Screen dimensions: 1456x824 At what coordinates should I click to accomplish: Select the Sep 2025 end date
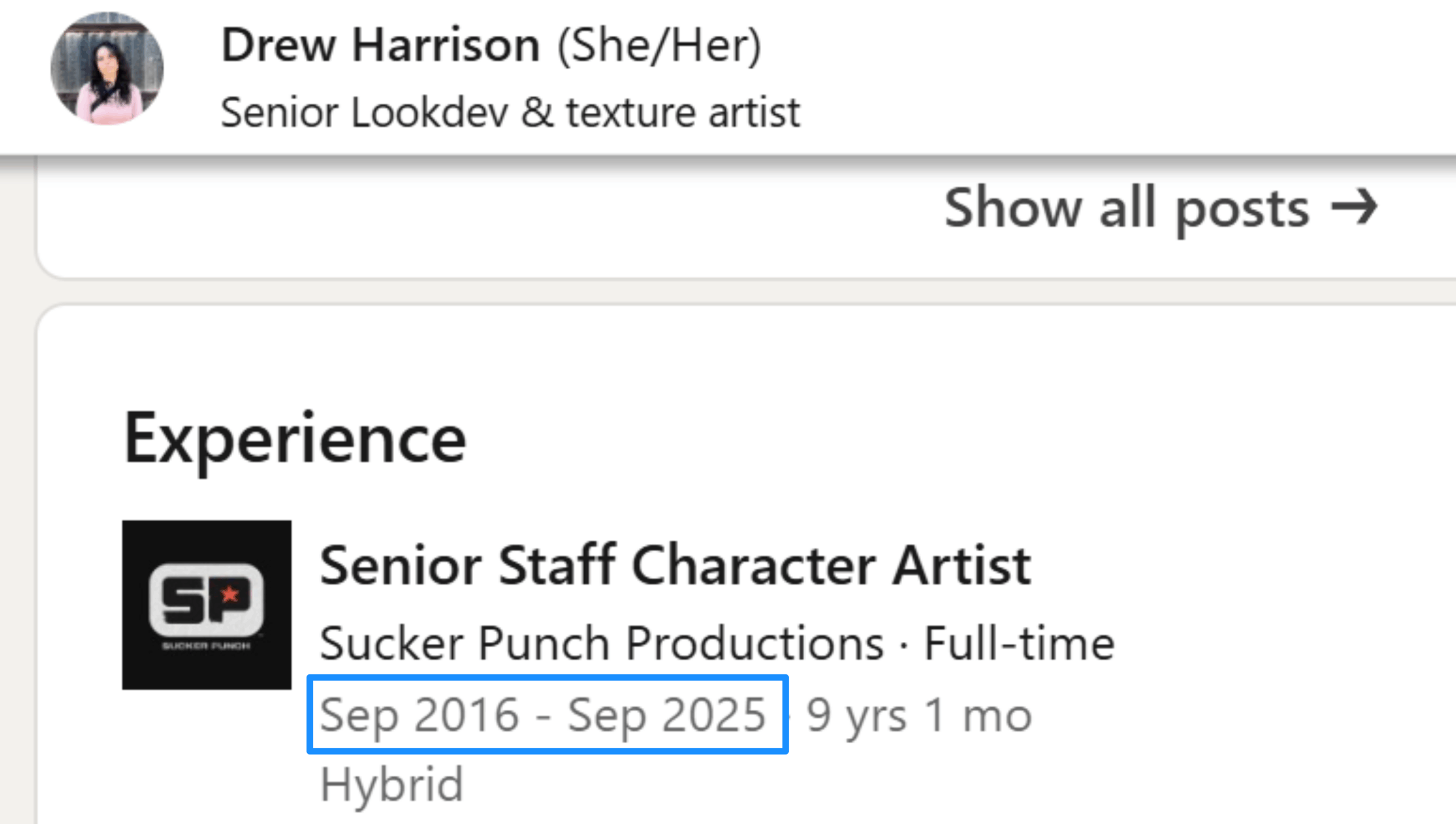tap(667, 715)
